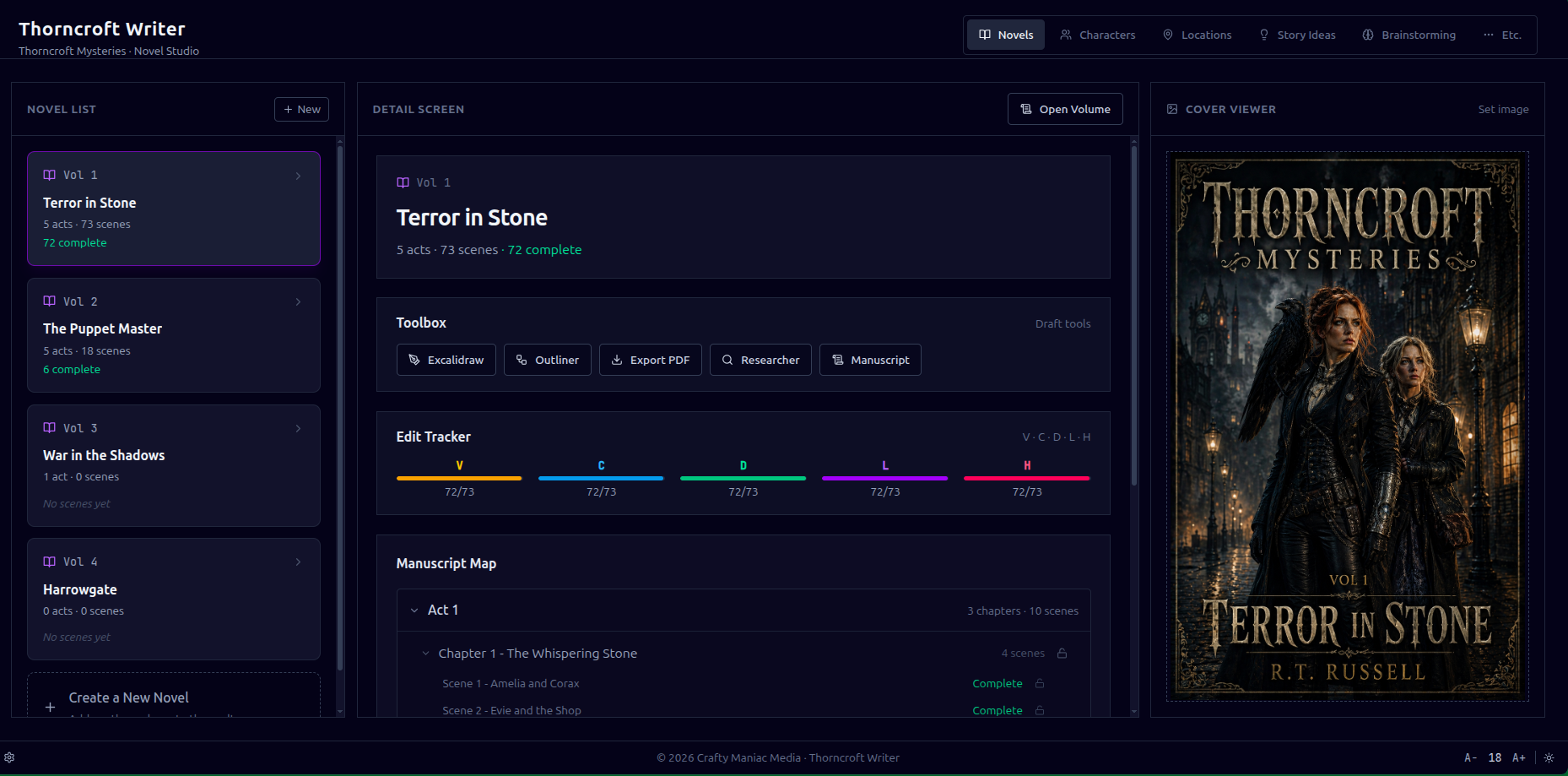1568x776 pixels.
Task: Select the Story Ideas tab
Action: pyautogui.click(x=1298, y=35)
